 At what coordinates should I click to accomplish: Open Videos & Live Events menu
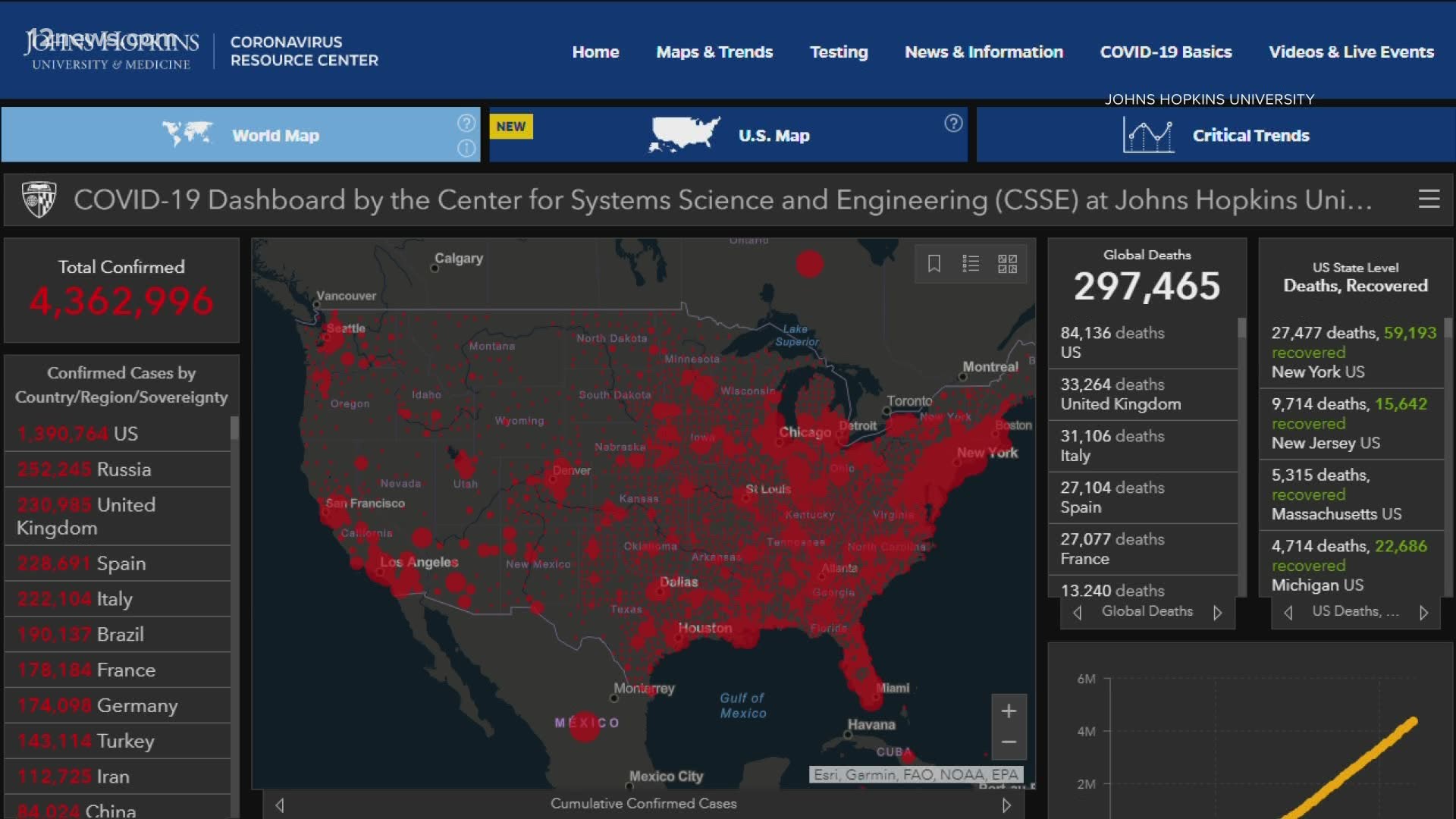pos(1351,52)
